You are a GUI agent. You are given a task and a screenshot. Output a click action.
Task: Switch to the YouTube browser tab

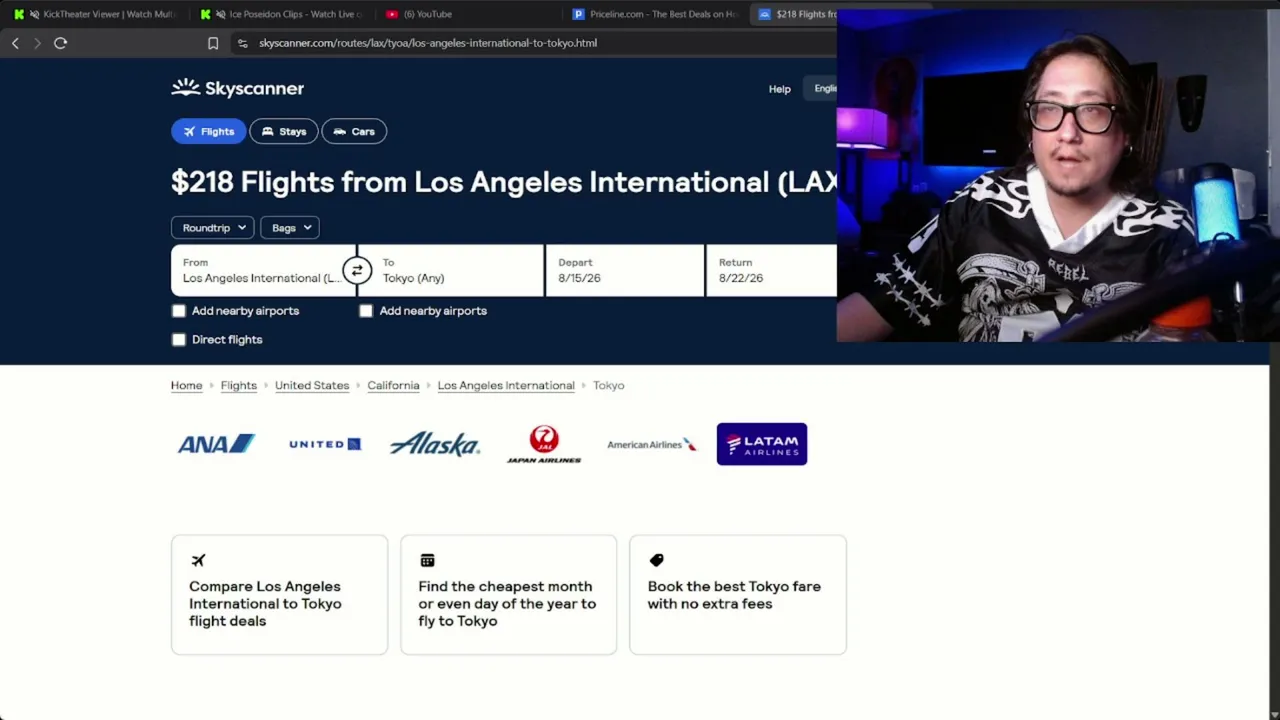[467, 14]
